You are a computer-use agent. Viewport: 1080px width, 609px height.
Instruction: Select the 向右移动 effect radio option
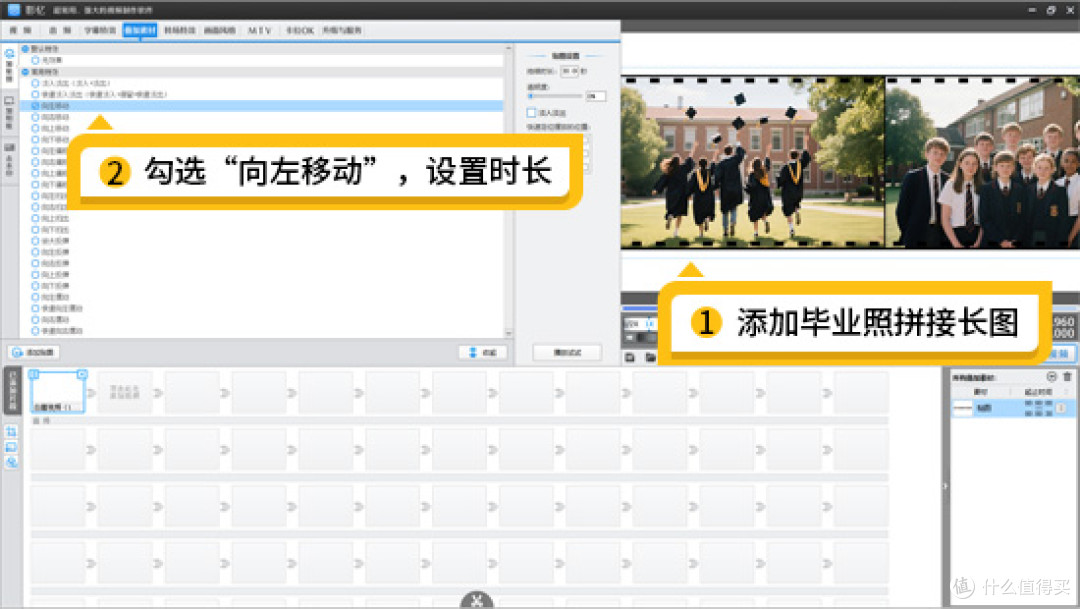[35, 117]
